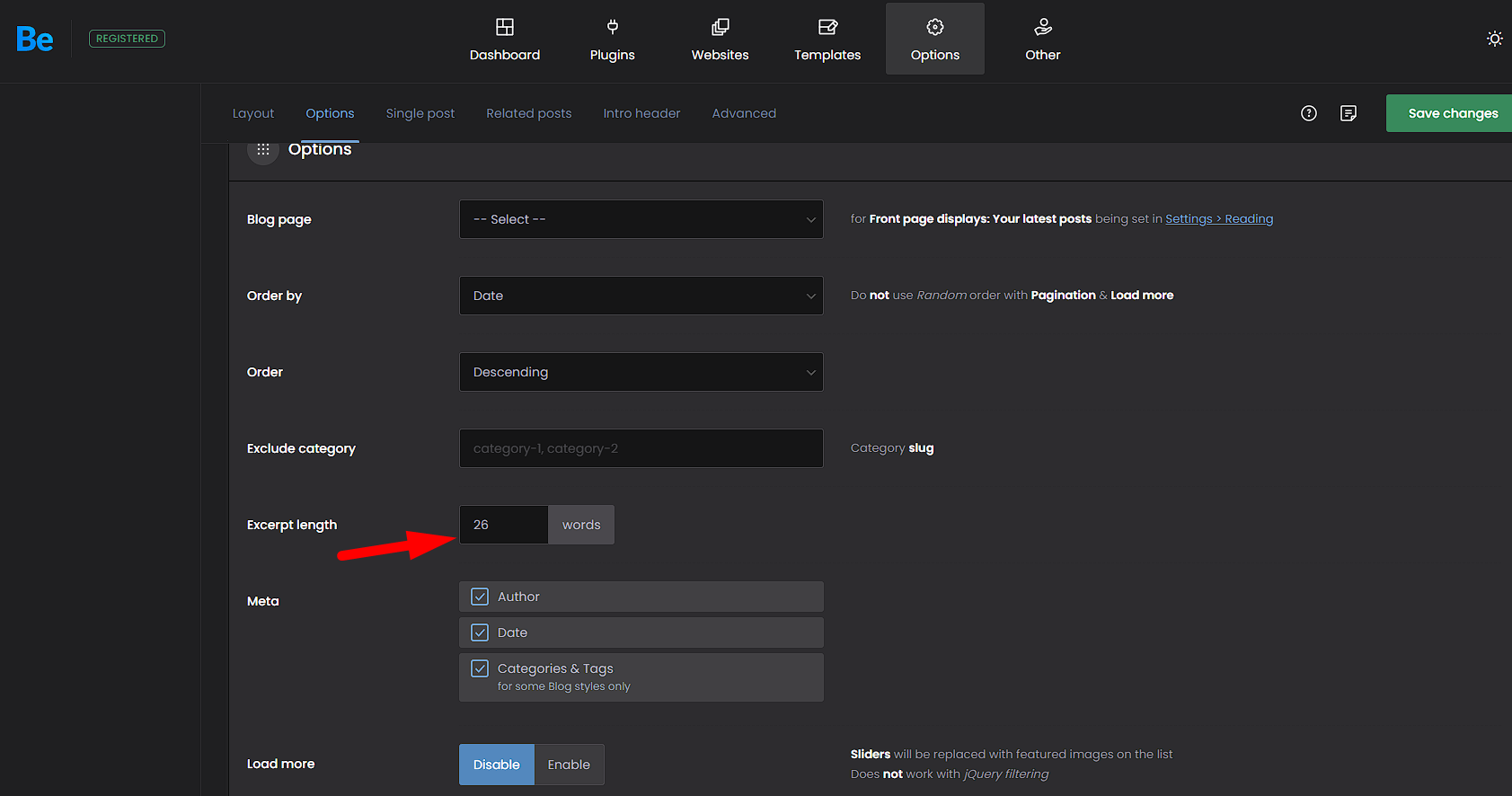This screenshot has width=1512, height=796.
Task: Toggle light mode sun icon
Action: click(x=1495, y=39)
